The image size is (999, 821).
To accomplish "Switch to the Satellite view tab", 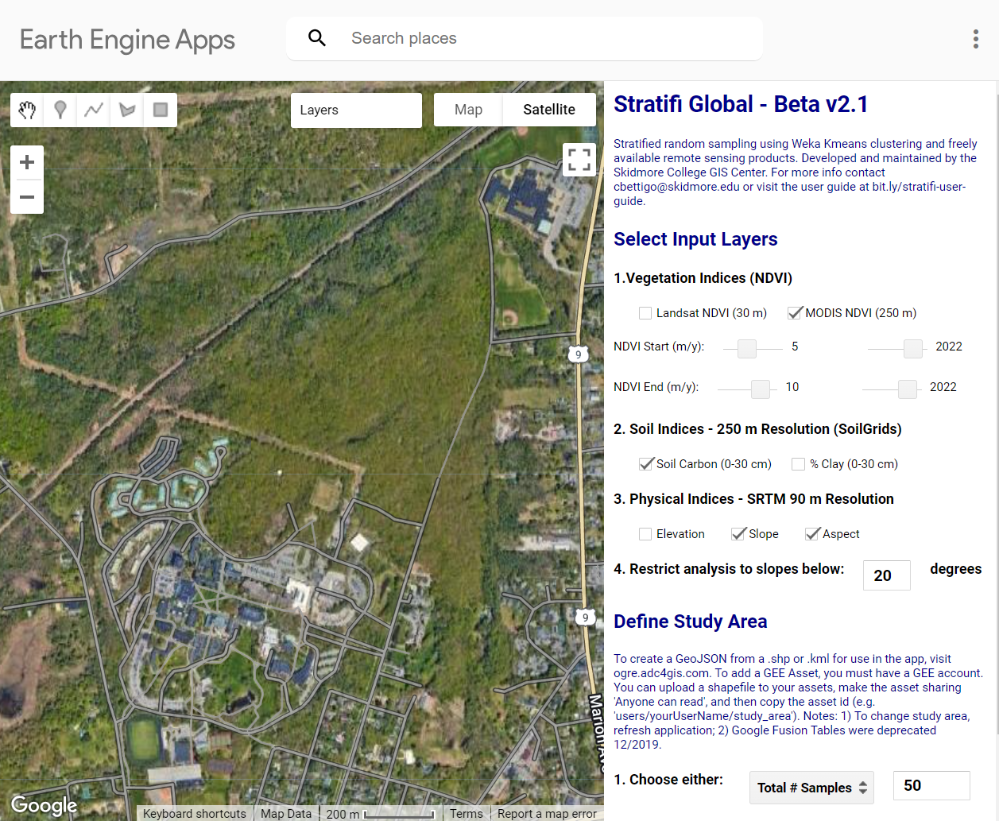I will point(549,110).
